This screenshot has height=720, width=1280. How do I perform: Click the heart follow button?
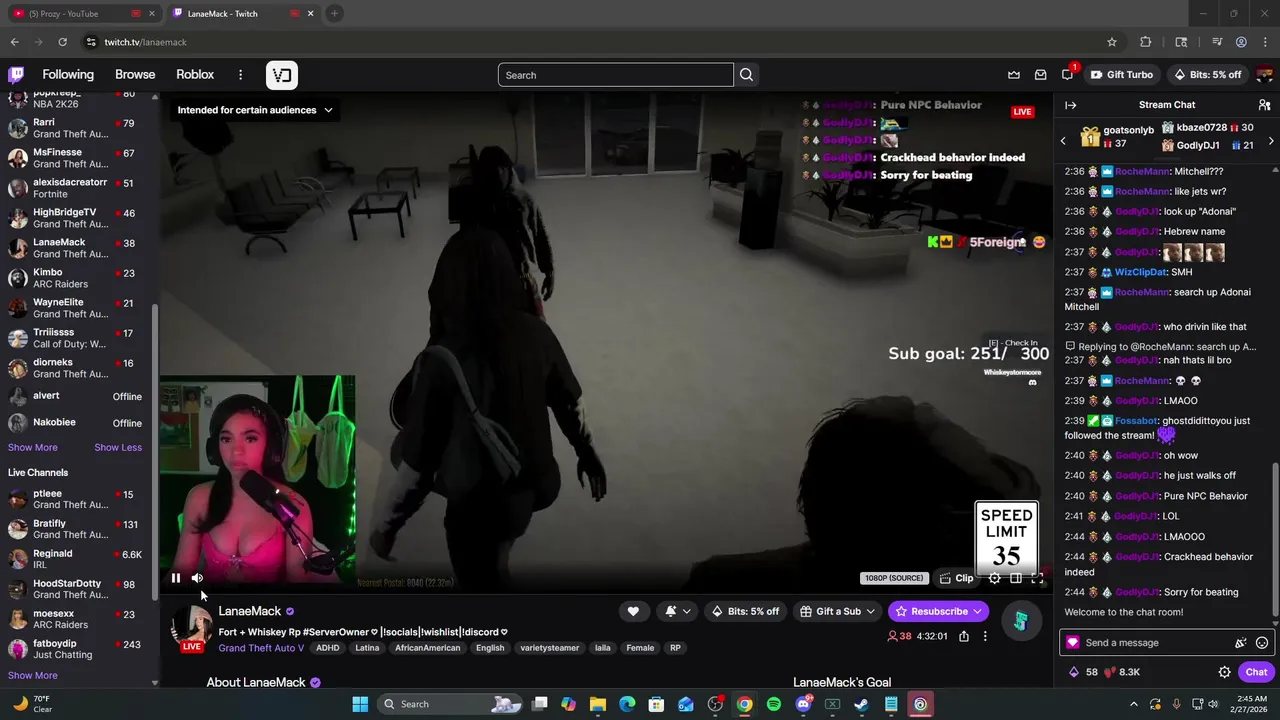pyautogui.click(x=633, y=611)
